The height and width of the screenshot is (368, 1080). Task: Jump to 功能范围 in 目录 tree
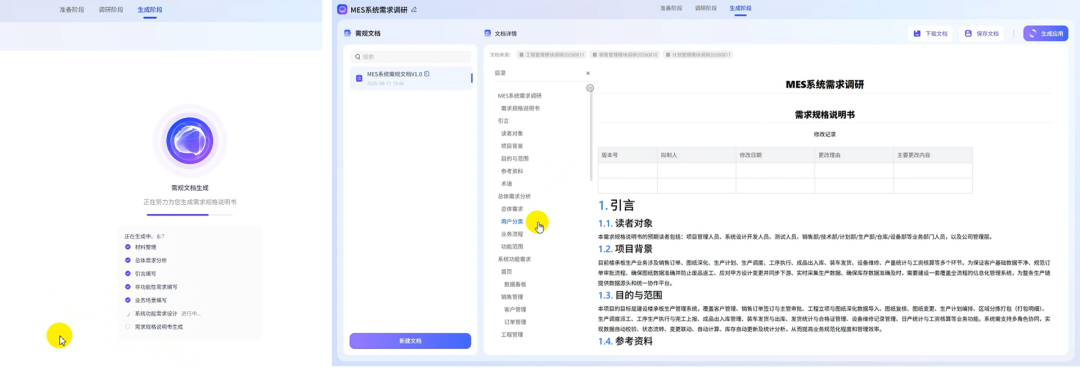tap(512, 246)
